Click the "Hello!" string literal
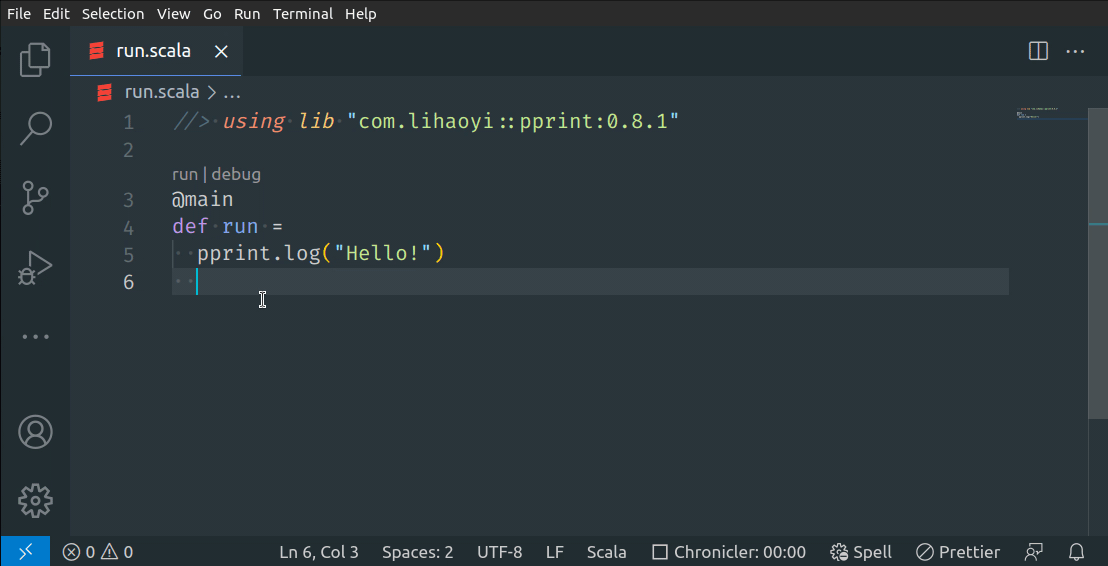 click(x=382, y=253)
